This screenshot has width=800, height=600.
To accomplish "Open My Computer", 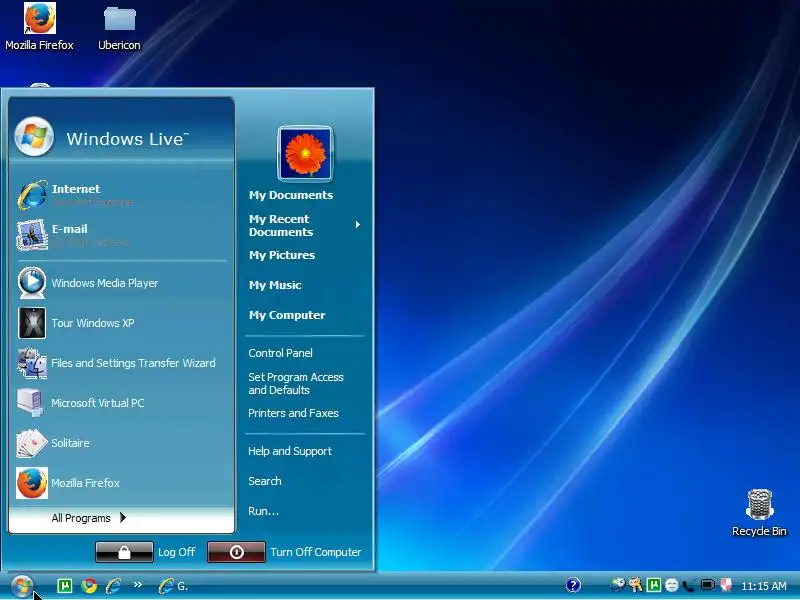I will [287, 315].
